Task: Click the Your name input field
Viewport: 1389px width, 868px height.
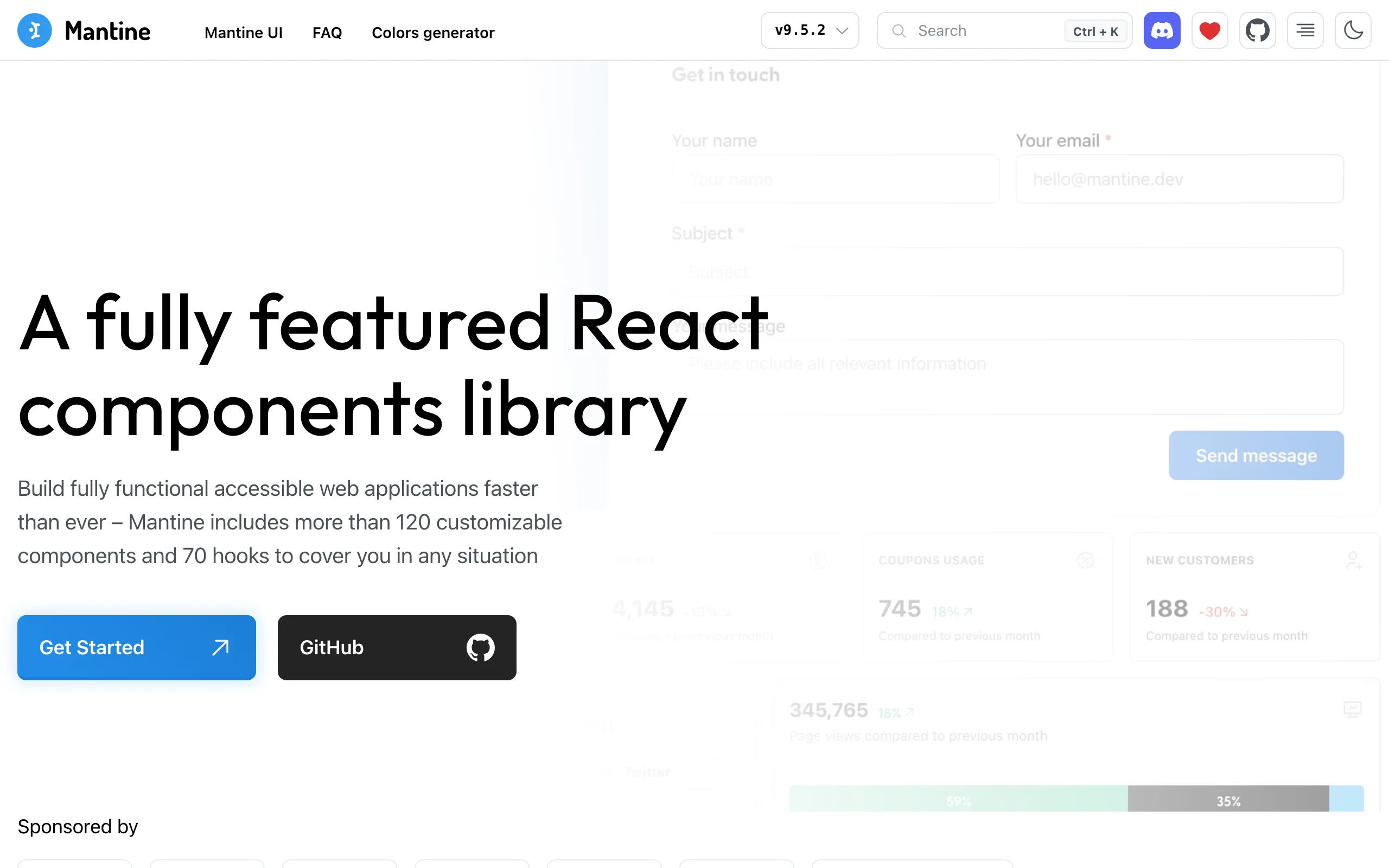Action: click(835, 179)
